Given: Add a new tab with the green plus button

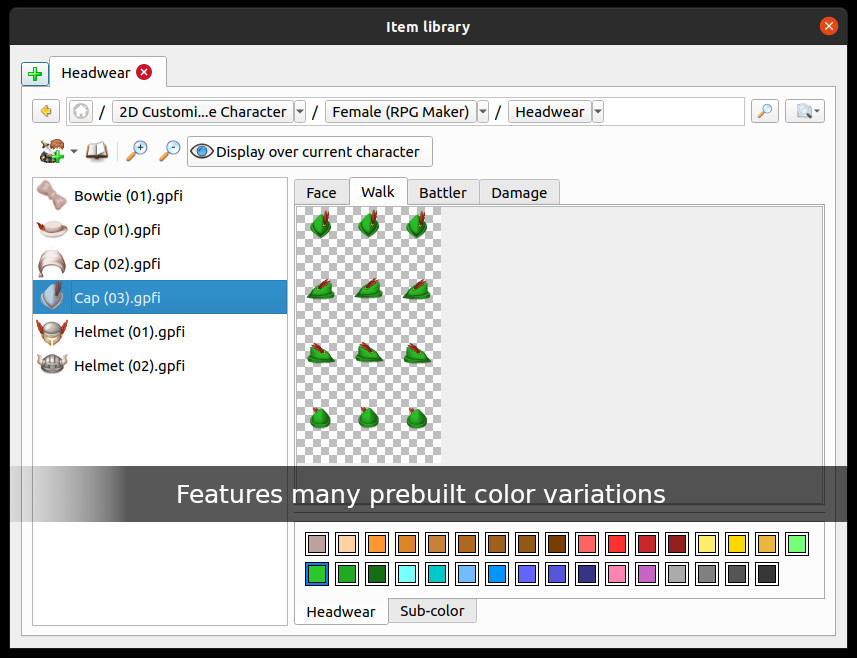Looking at the screenshot, I should point(35,72).
